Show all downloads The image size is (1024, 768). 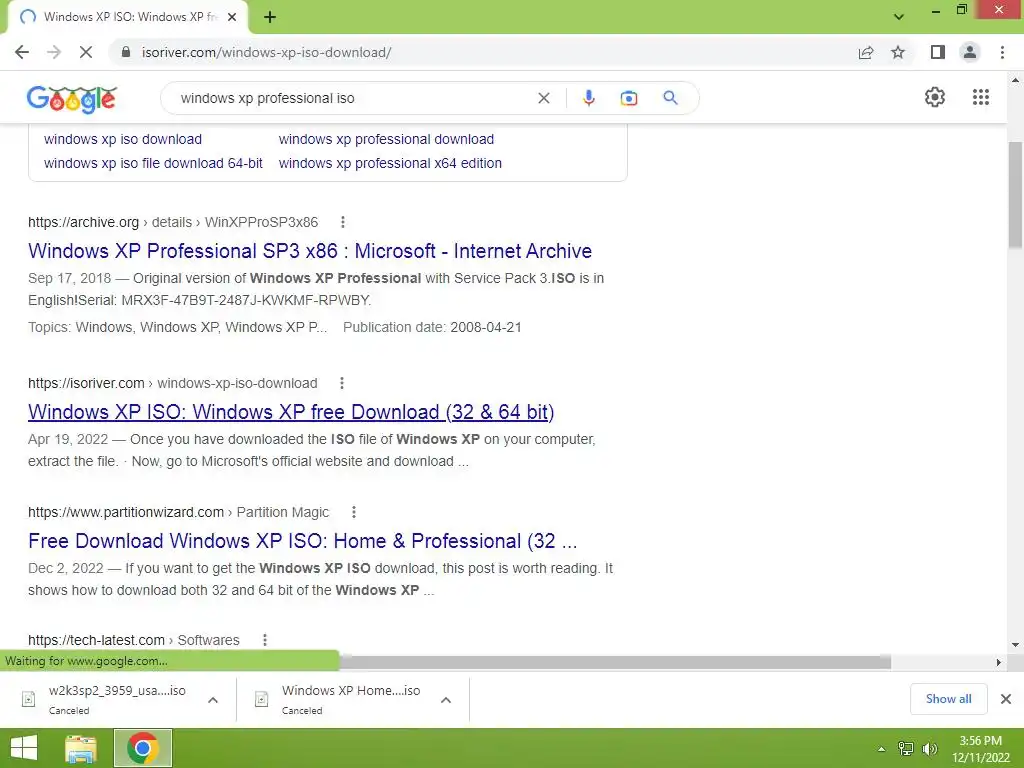pos(948,699)
